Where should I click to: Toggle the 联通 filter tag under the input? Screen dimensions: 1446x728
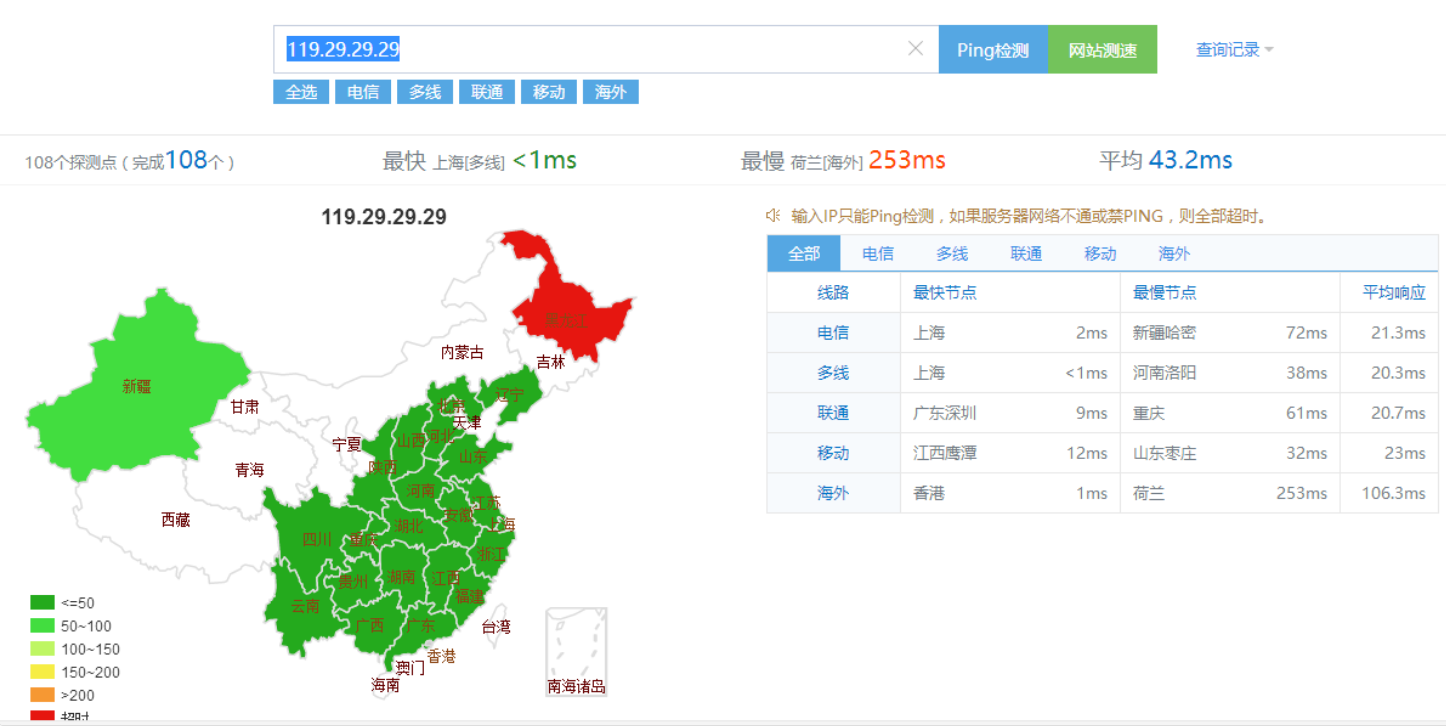tap(487, 92)
